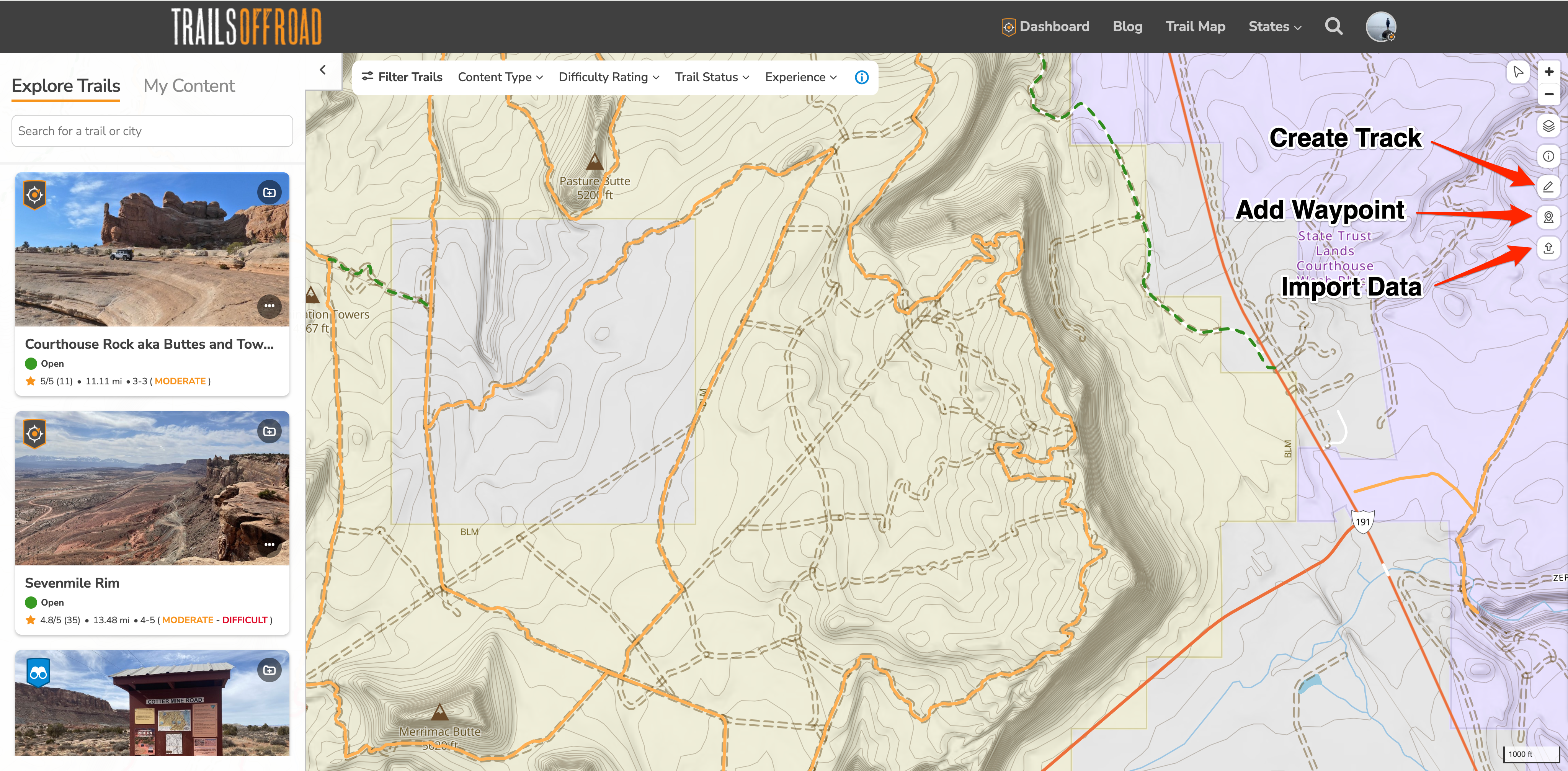
Task: Click the search magnifier icon
Action: coord(1334,26)
